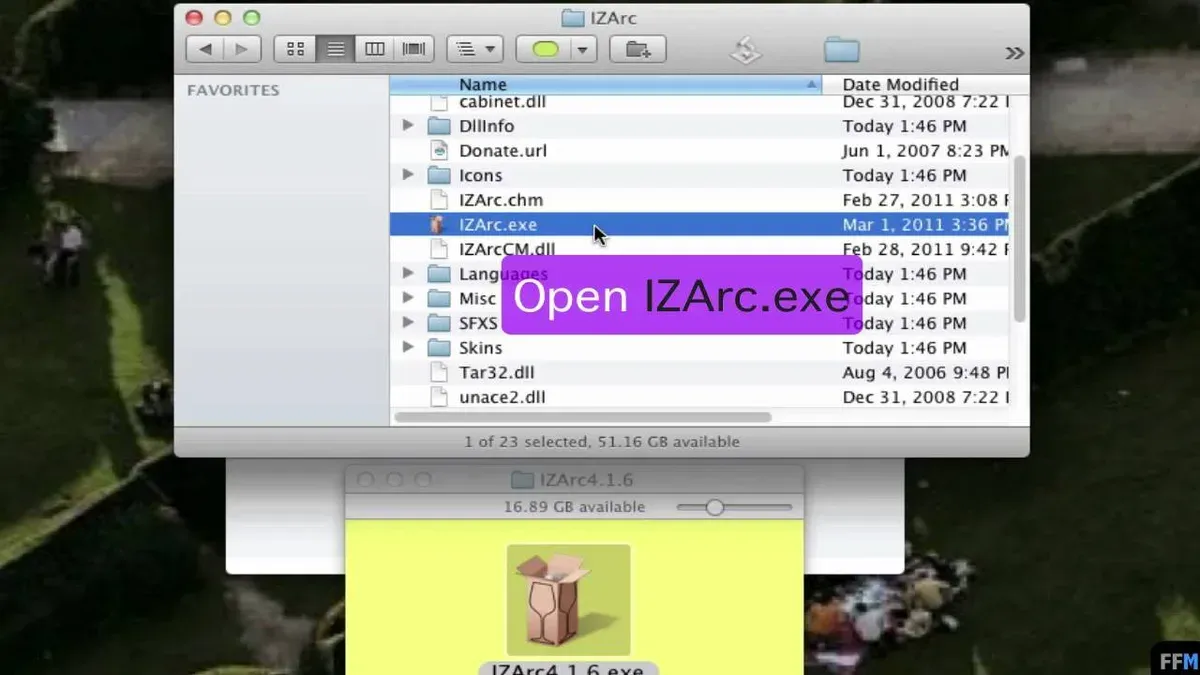Open the arrange-by dropdown in toolbar
This screenshot has height=675, width=1200.
tap(474, 49)
